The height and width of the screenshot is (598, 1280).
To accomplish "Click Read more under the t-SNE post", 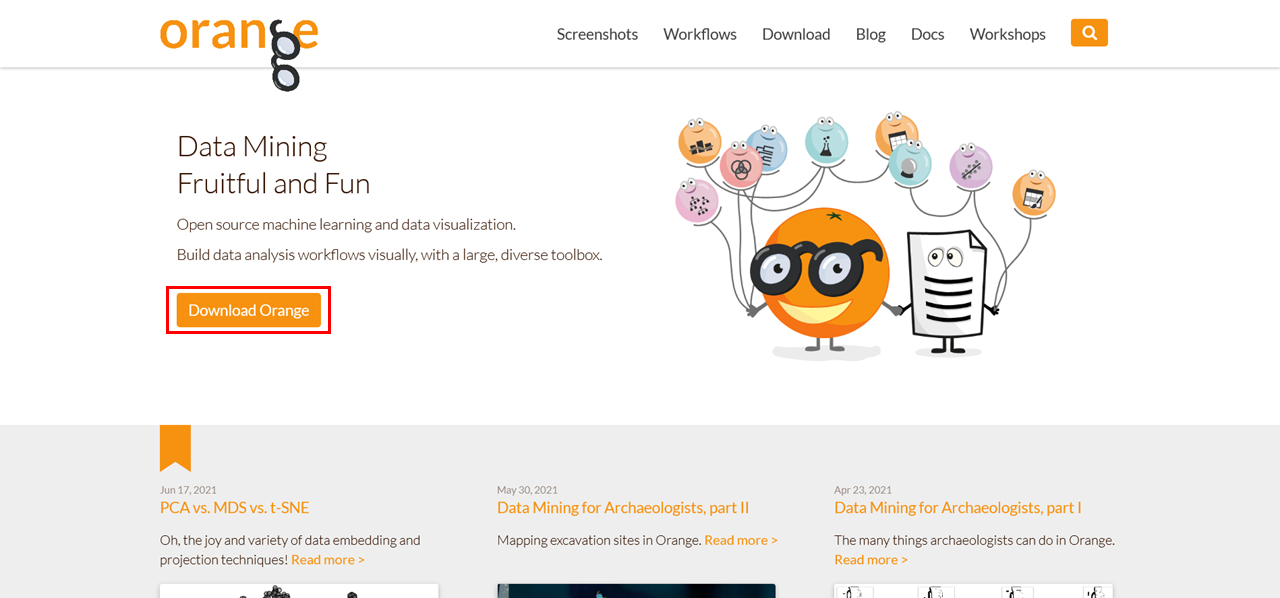I will tap(327, 559).
